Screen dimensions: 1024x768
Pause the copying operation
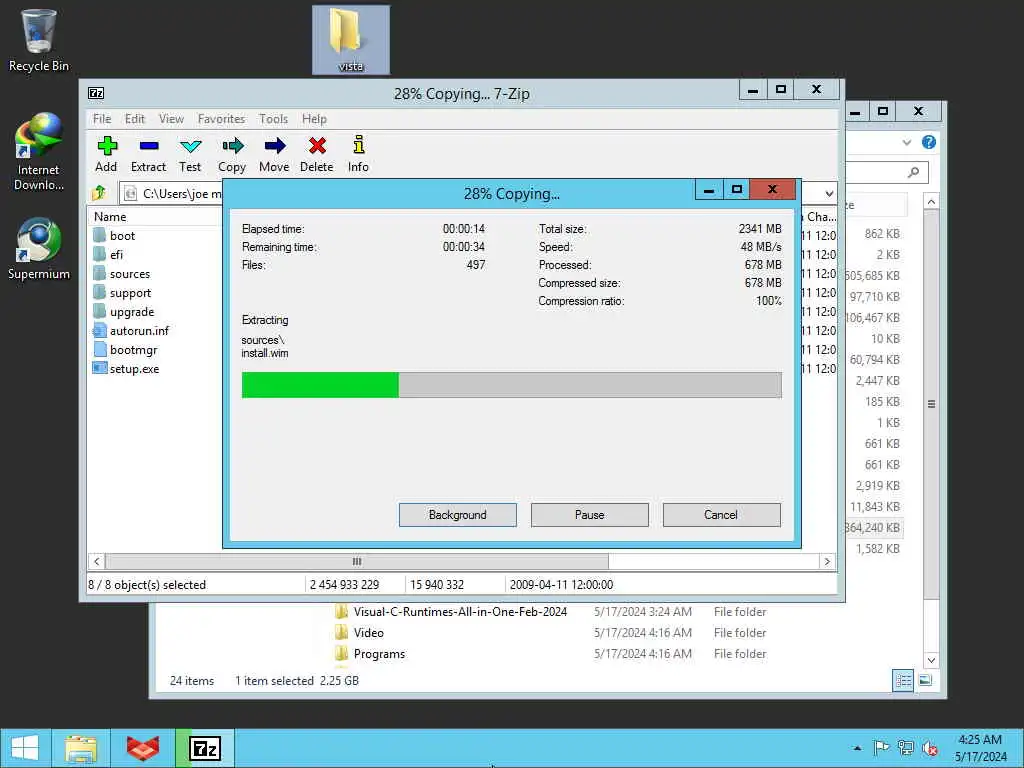(x=590, y=515)
